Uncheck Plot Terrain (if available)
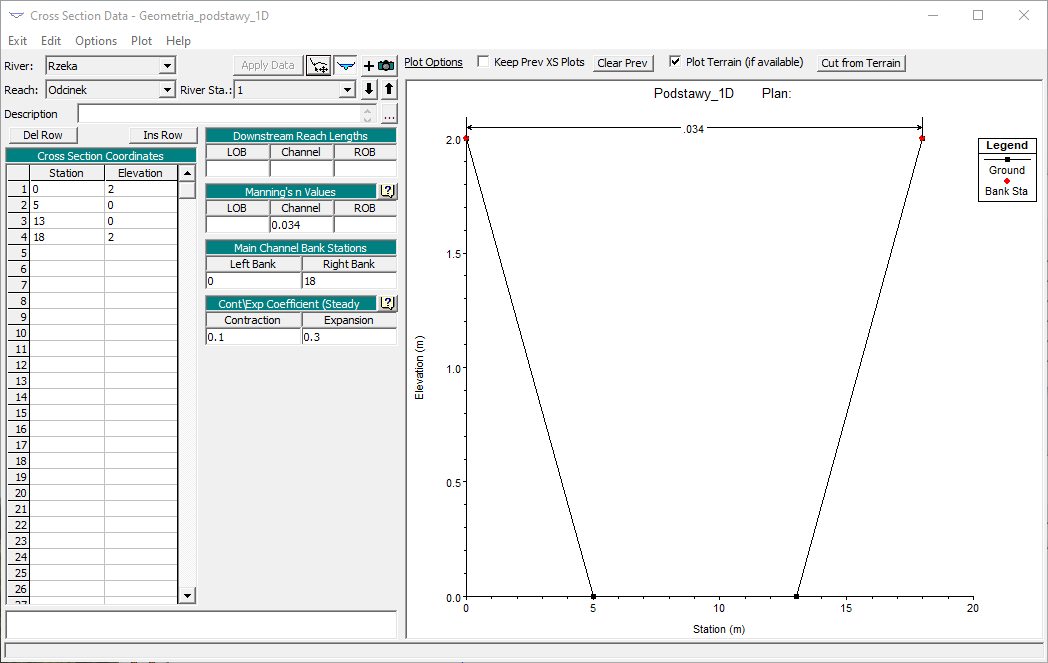The width and height of the screenshot is (1048, 663). [676, 62]
